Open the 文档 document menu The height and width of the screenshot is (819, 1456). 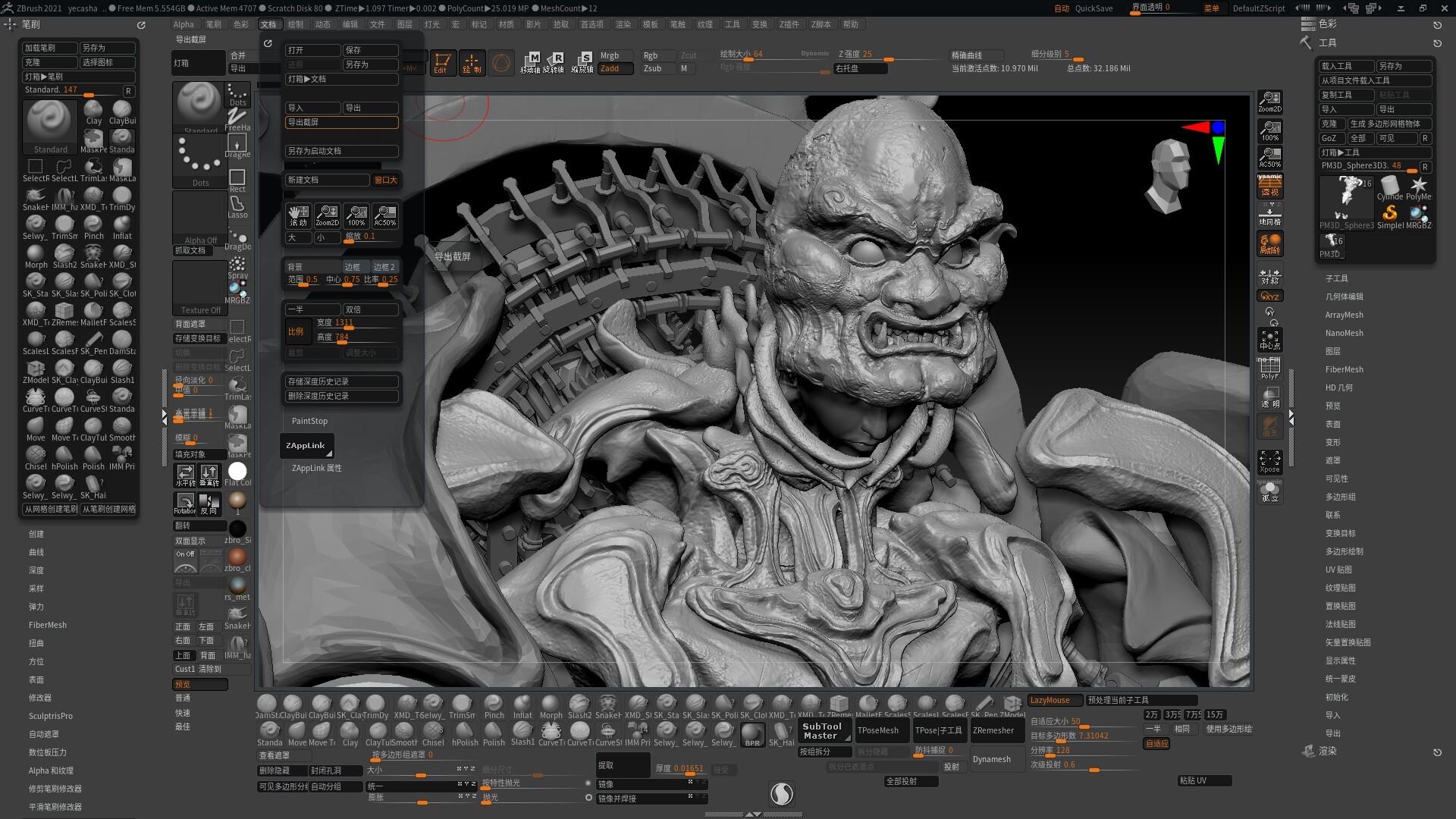(268, 24)
